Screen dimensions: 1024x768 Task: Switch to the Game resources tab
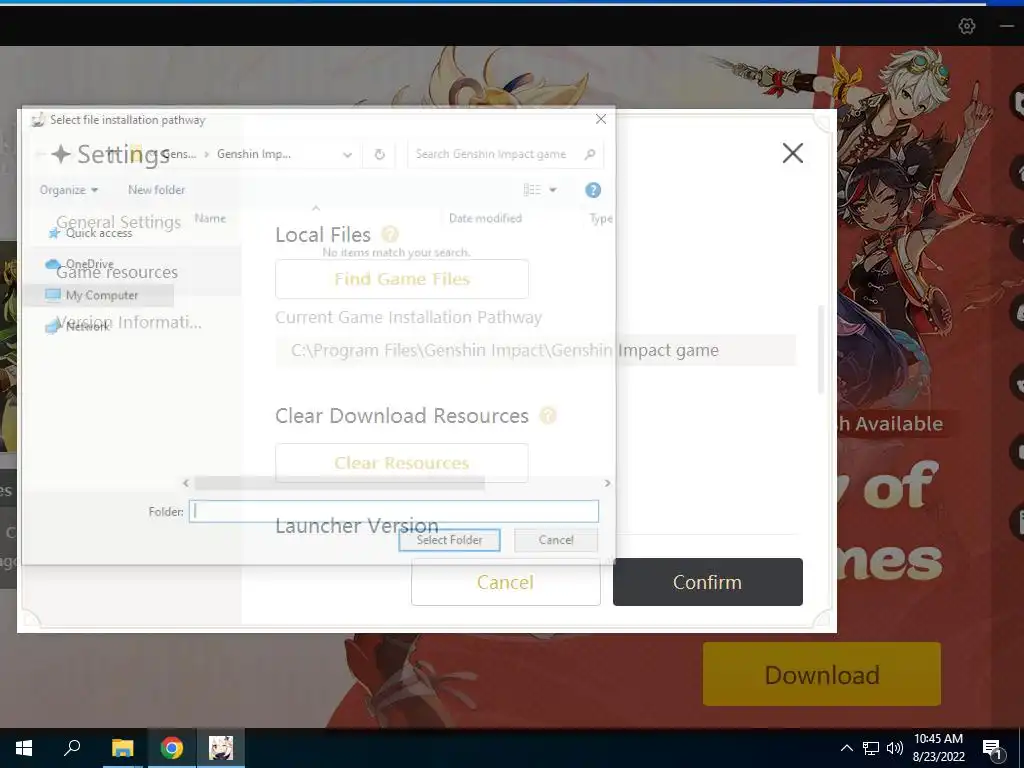117,272
